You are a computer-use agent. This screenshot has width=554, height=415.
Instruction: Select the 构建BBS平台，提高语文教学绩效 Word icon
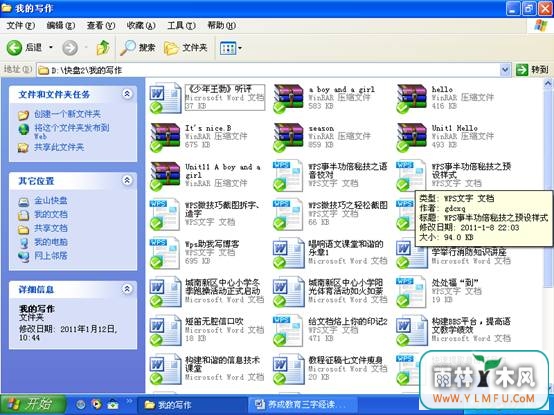pyautogui.click(x=411, y=331)
